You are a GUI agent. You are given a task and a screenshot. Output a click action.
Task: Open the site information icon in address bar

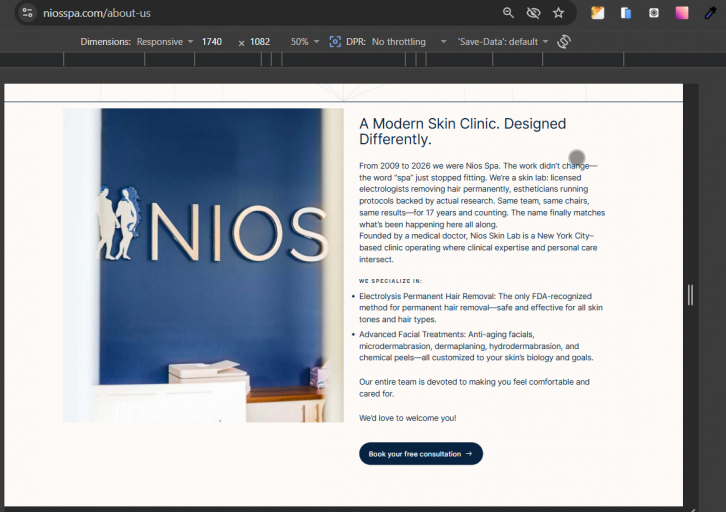[x=27, y=13]
